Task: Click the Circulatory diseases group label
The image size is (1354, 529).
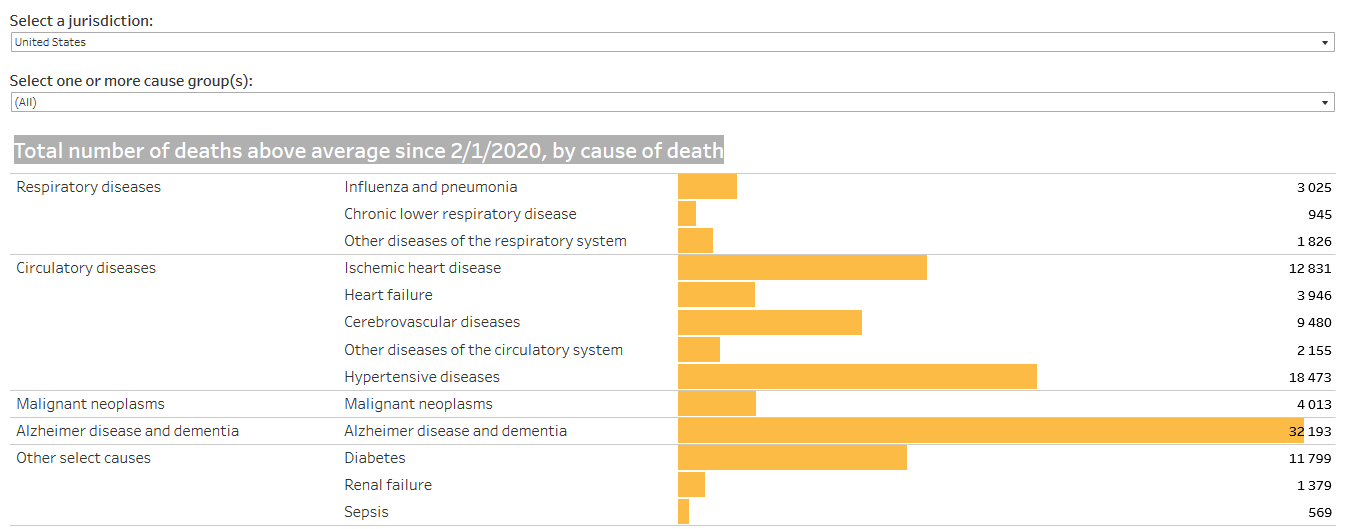Action: tap(86, 268)
